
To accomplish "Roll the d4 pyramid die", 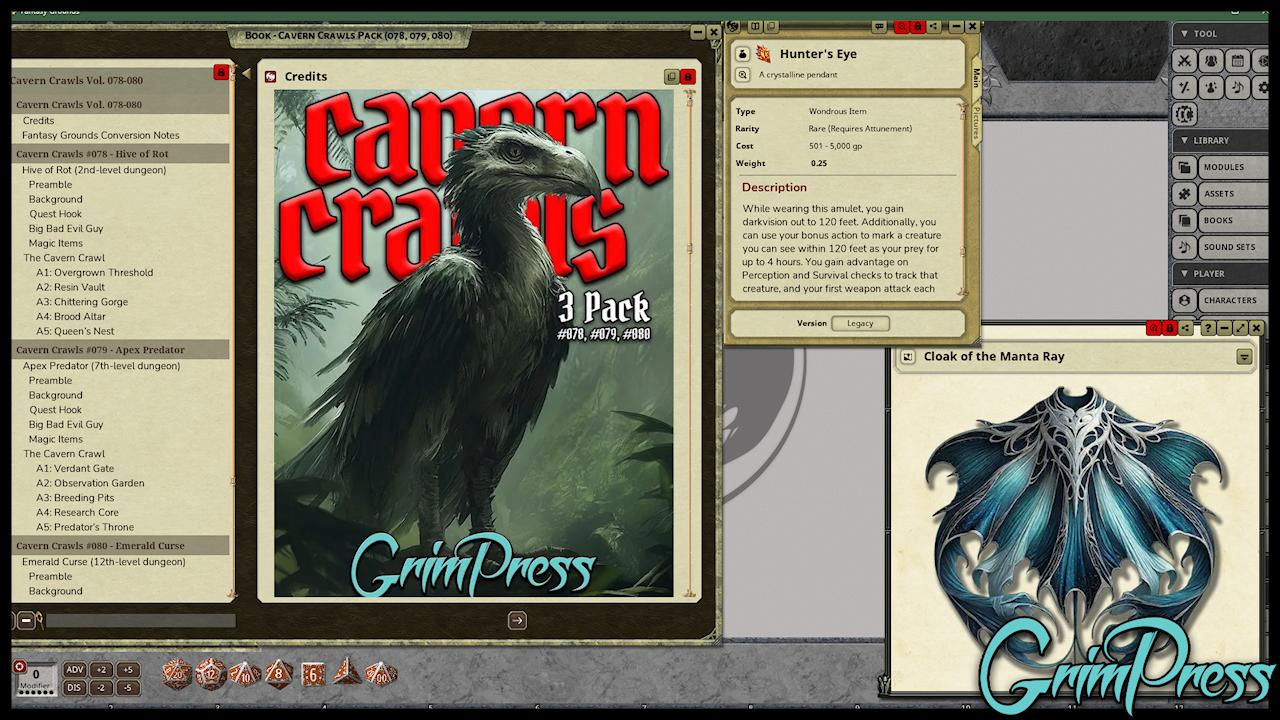I will 347,672.
